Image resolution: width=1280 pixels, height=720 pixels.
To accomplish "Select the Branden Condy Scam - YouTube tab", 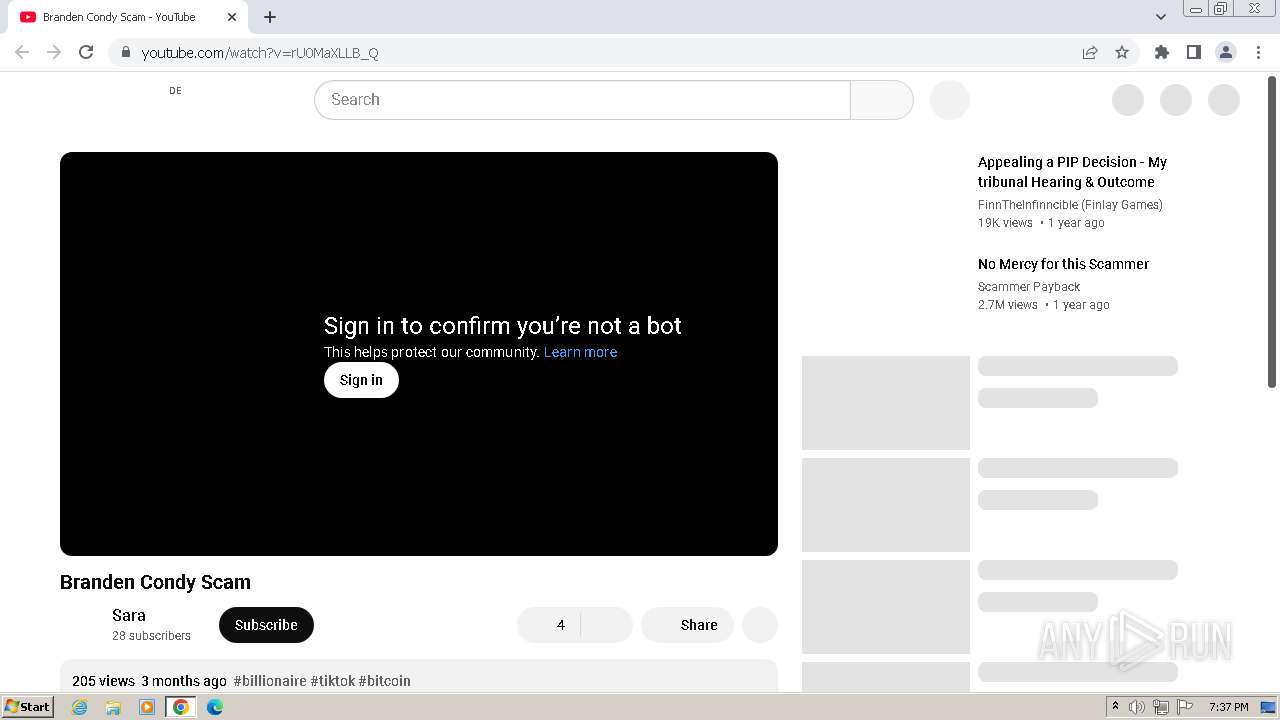I will 128,17.
